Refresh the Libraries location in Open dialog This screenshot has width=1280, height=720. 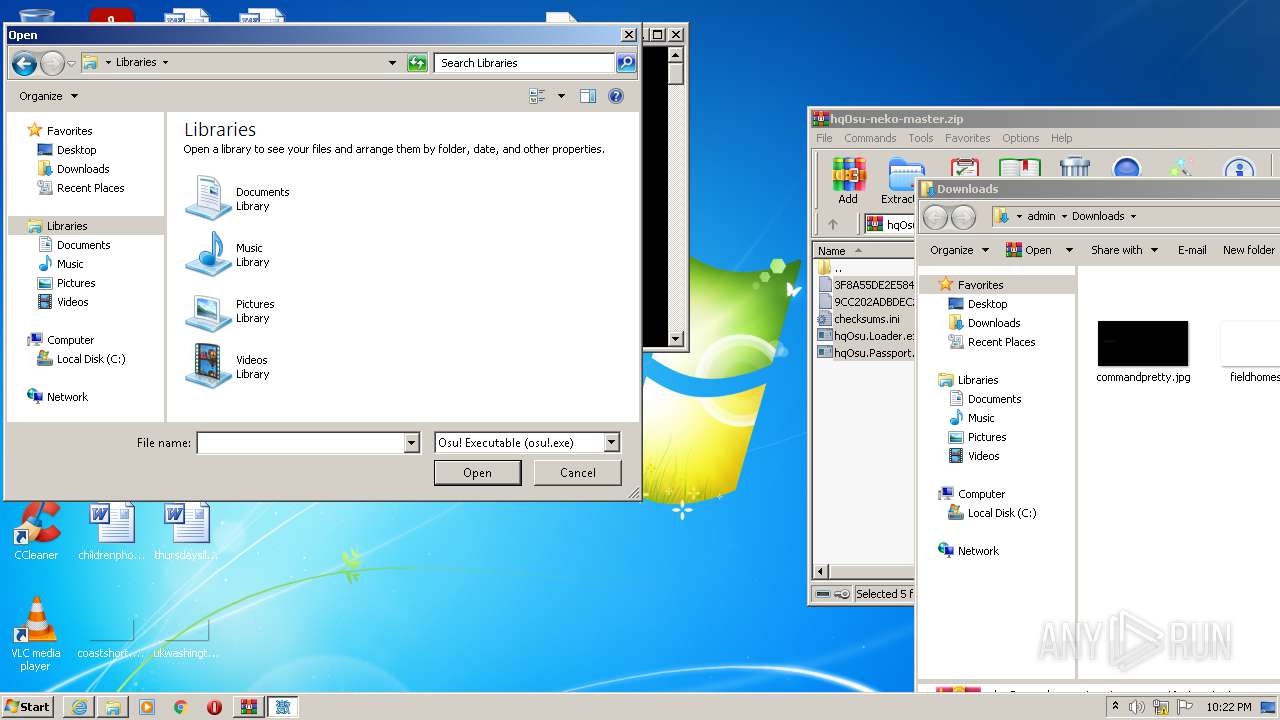coord(418,63)
